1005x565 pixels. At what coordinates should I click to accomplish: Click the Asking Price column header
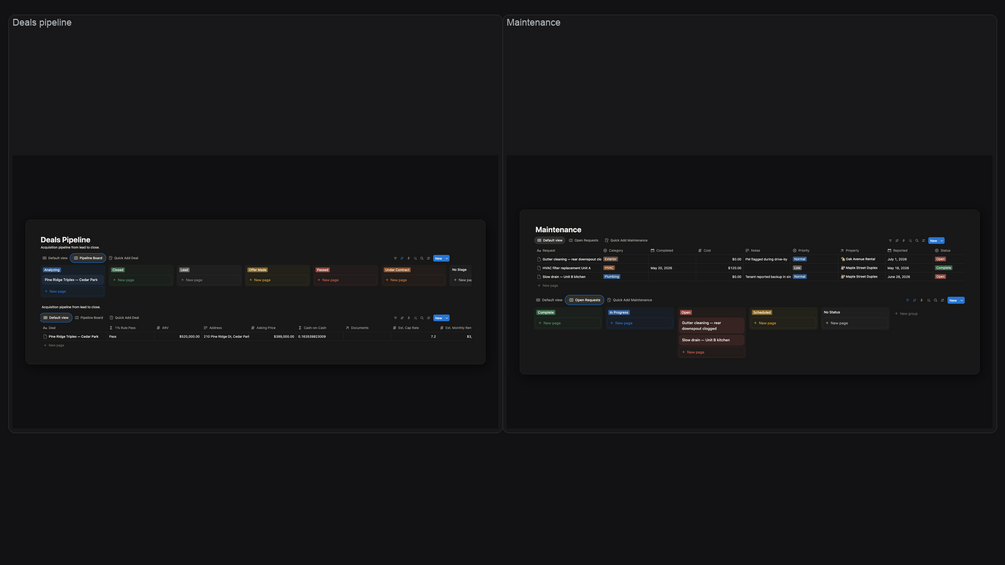tap(263, 328)
